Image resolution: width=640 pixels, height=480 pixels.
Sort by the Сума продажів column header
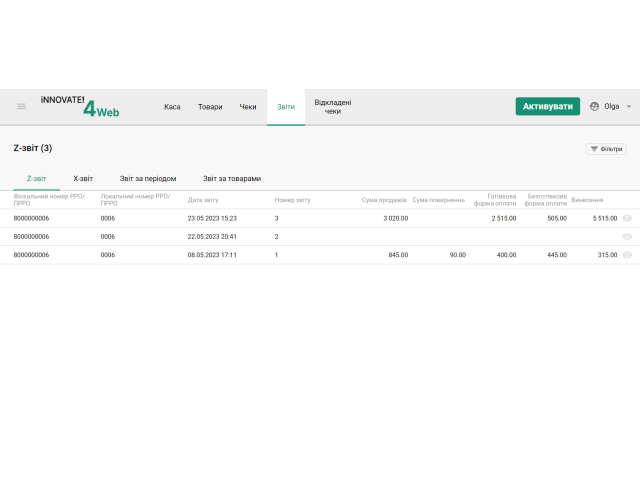pos(384,200)
